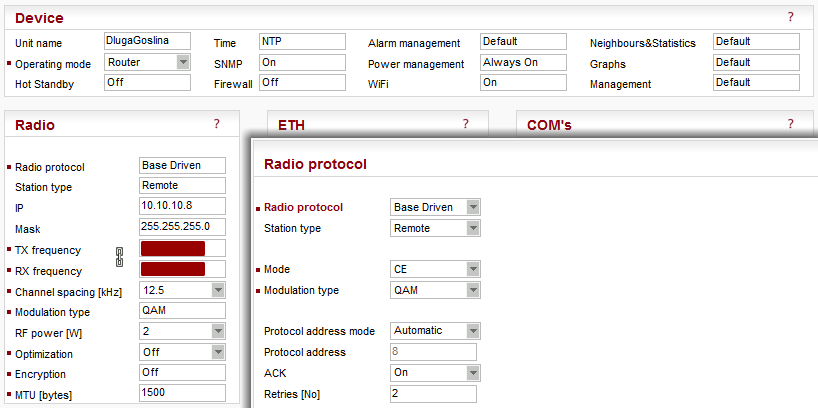Open the Firewall Off setting
Image resolution: width=818 pixels, height=408 pixels.
pyautogui.click(x=302, y=82)
